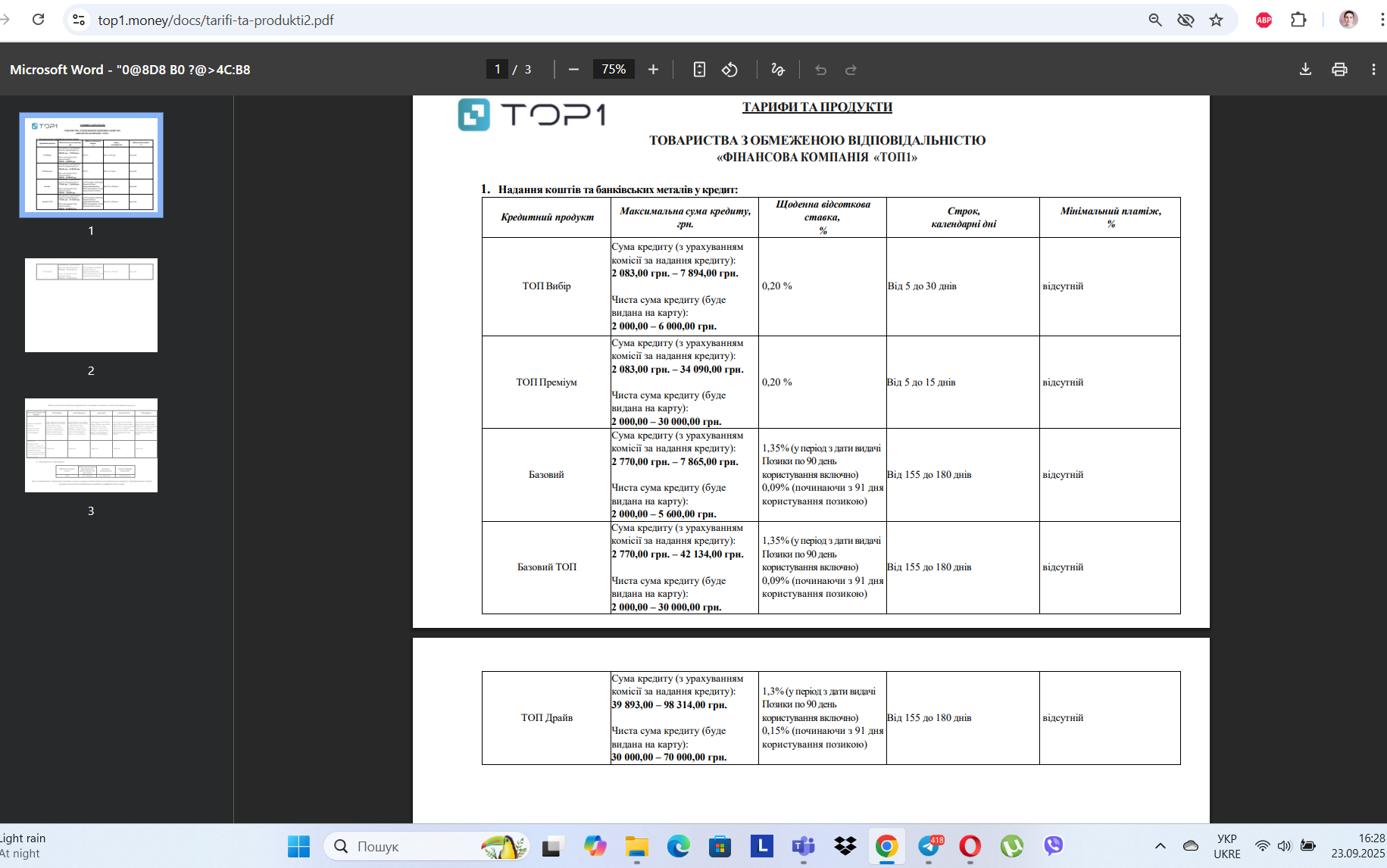Select page 2 thumbnail
The width and height of the screenshot is (1387, 868).
[91, 305]
